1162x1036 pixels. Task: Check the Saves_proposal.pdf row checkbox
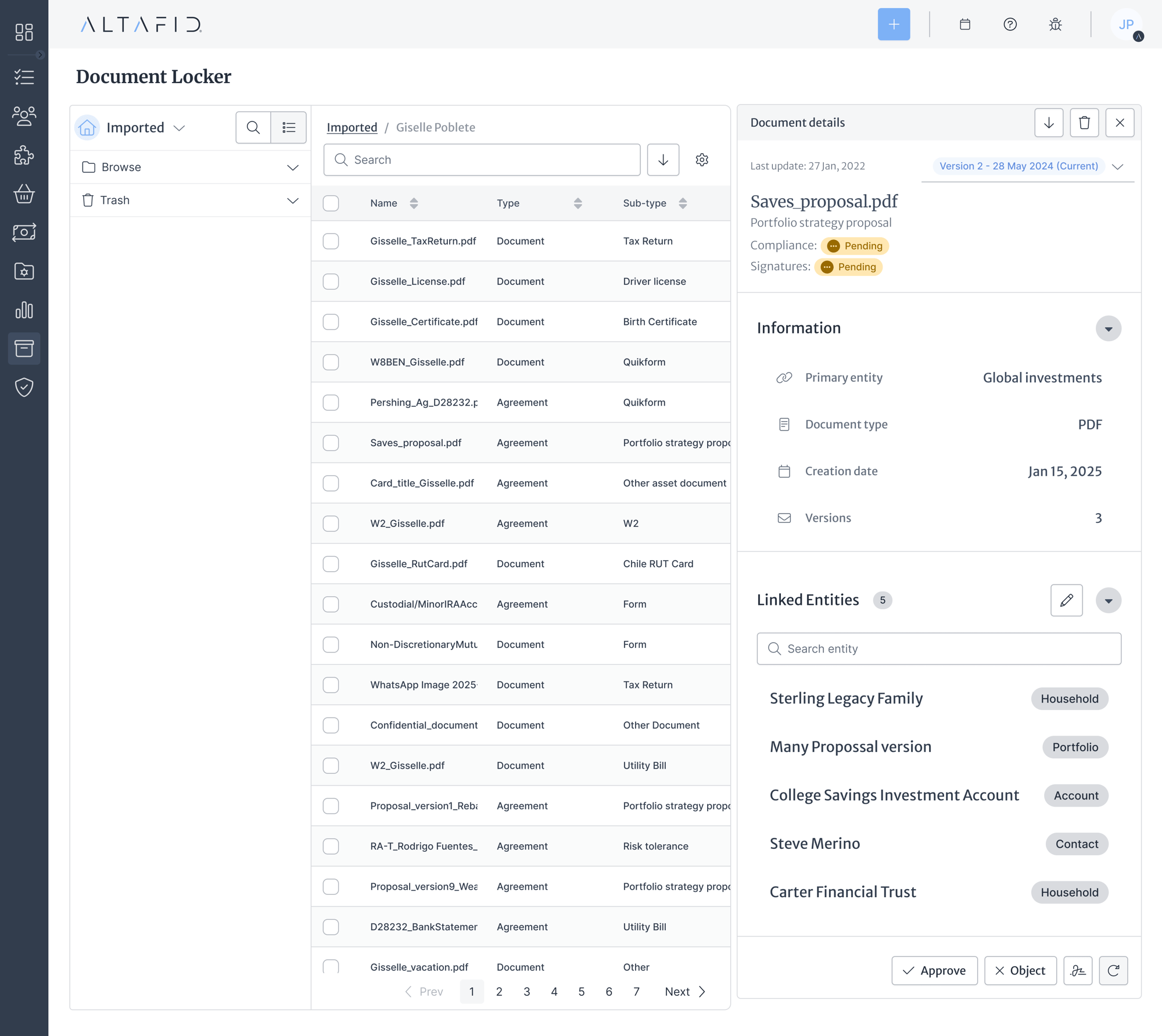coord(331,443)
